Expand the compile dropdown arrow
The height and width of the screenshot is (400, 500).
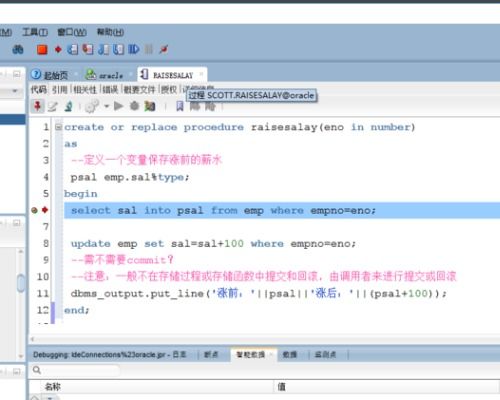click(107, 107)
